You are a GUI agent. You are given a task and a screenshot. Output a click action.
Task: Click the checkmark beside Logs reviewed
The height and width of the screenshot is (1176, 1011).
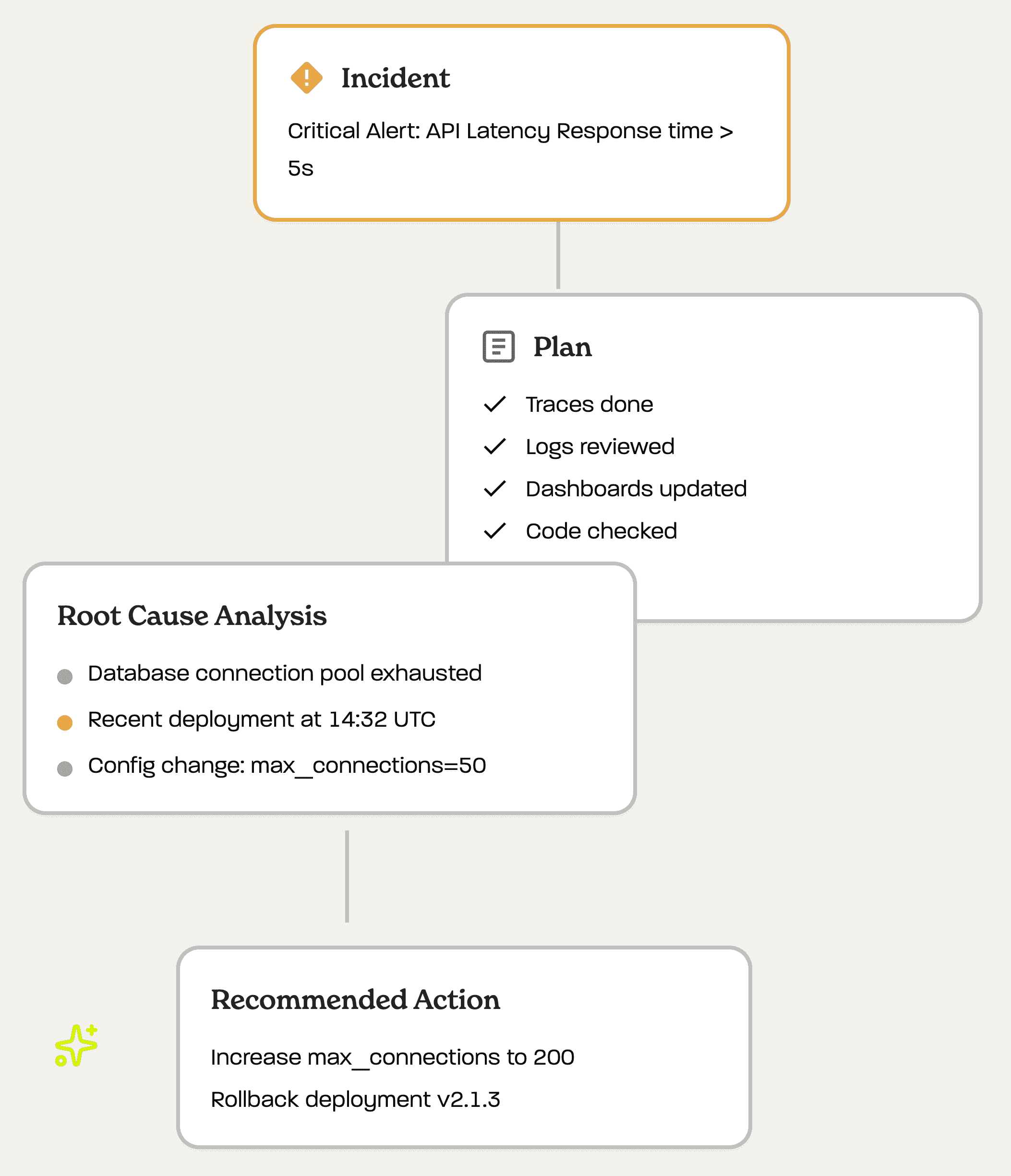point(494,447)
